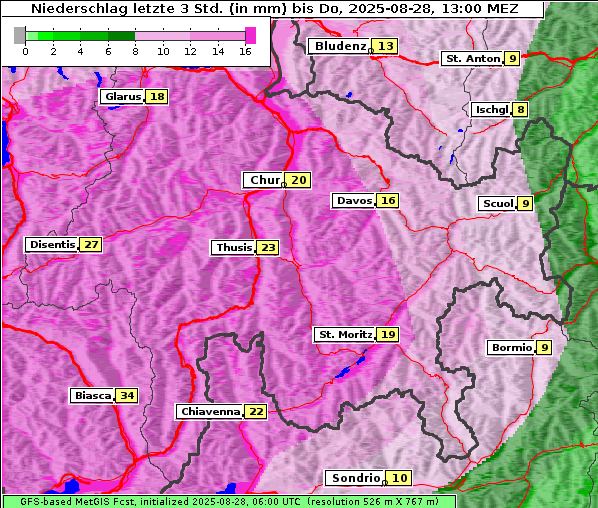This screenshot has width=598, height=508.
Task: Click the St. Anton label
Action: tap(472, 59)
